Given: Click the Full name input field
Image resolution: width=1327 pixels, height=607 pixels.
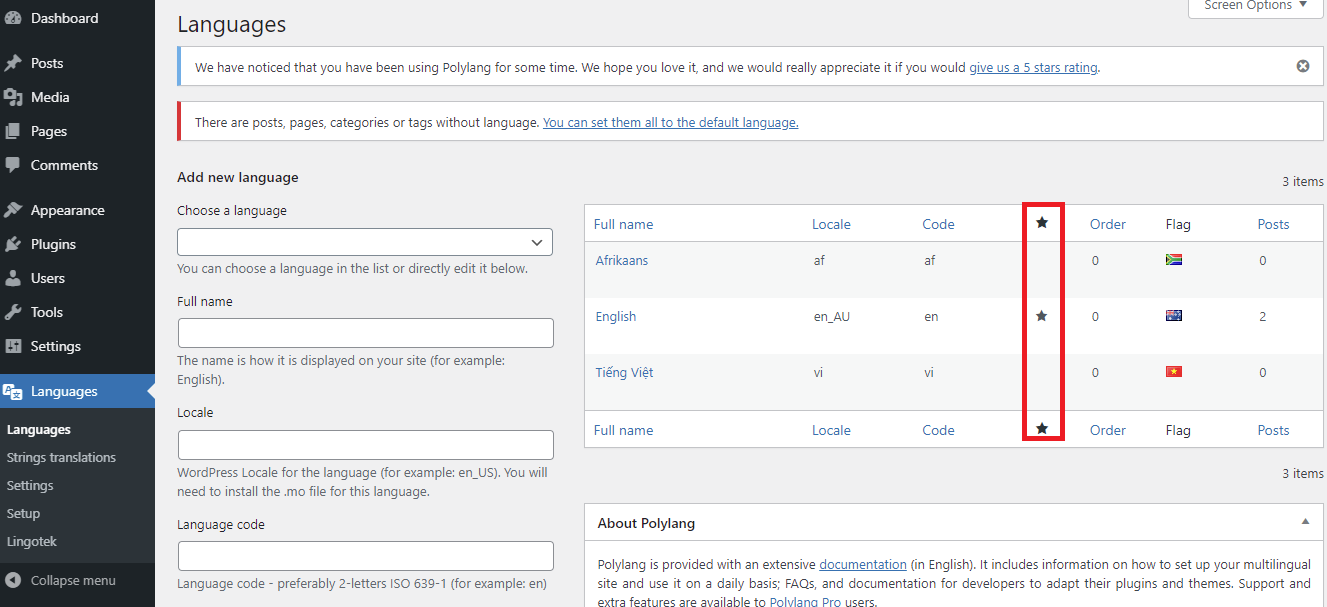Looking at the screenshot, I should coord(365,333).
